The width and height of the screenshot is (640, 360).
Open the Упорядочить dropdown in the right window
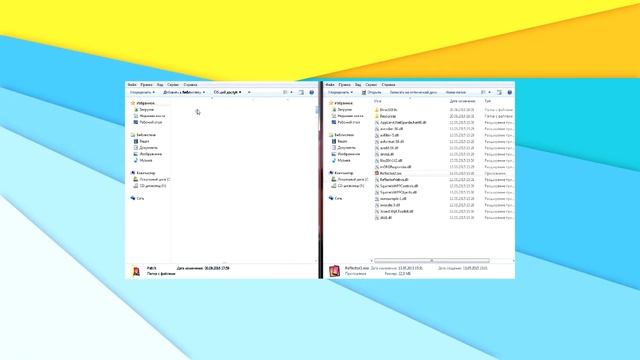click(340, 93)
